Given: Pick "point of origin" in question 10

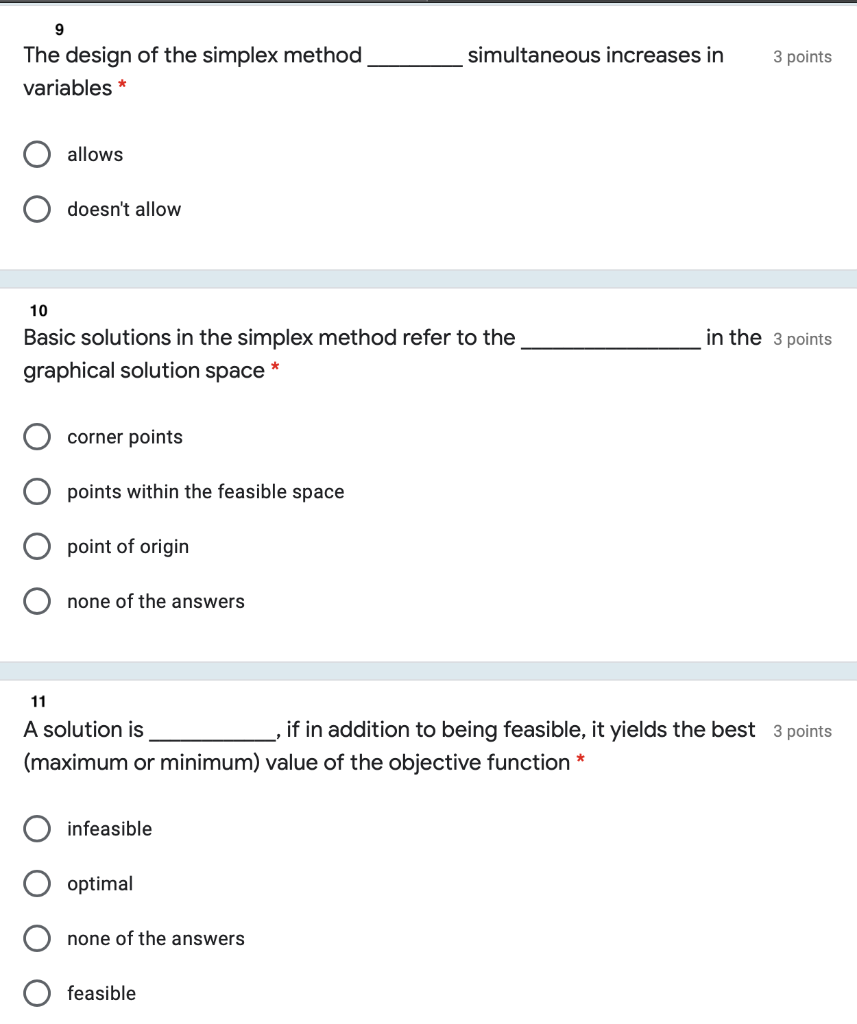Looking at the screenshot, I should pos(36,546).
